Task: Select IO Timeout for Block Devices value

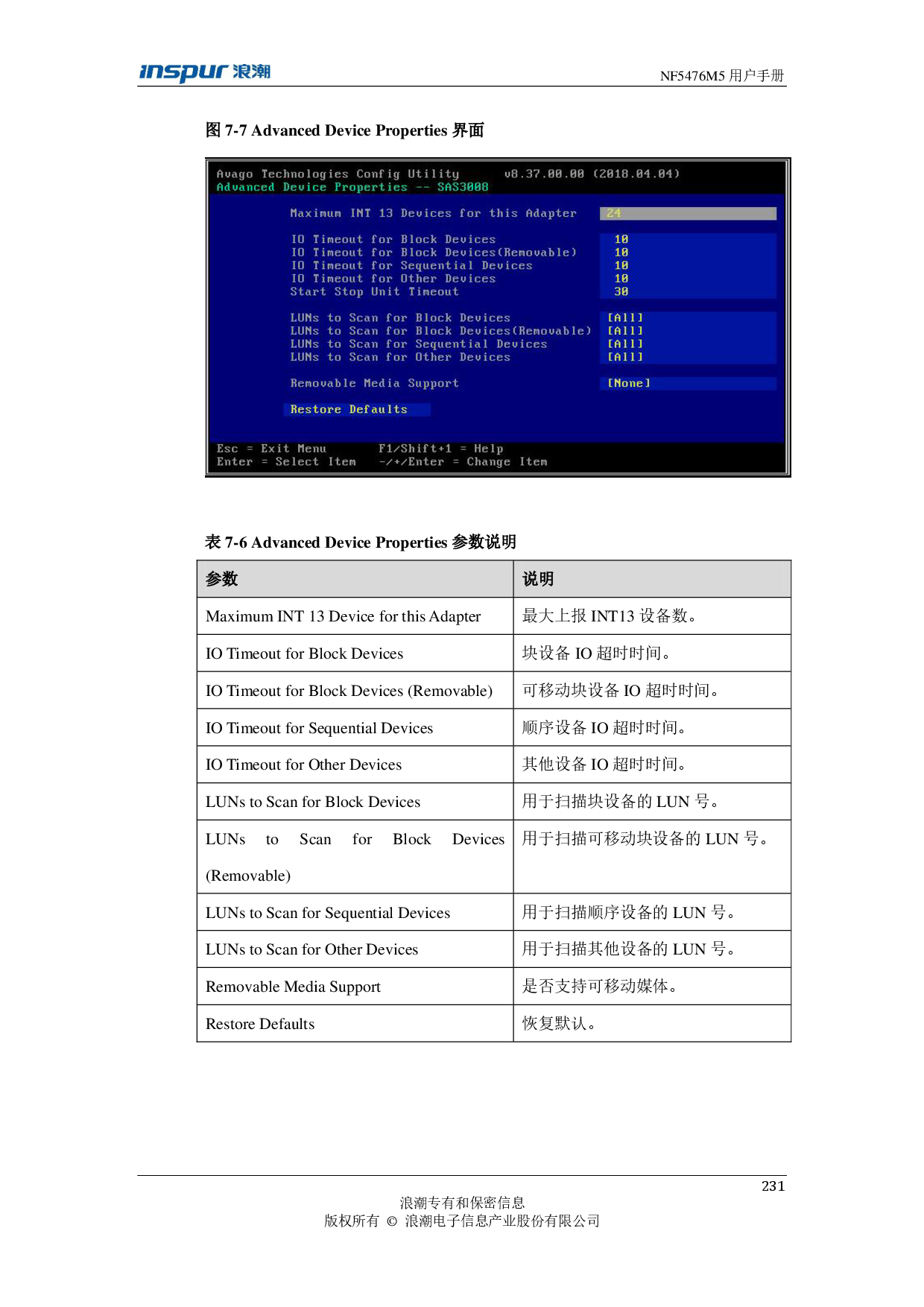Action: tap(621, 240)
